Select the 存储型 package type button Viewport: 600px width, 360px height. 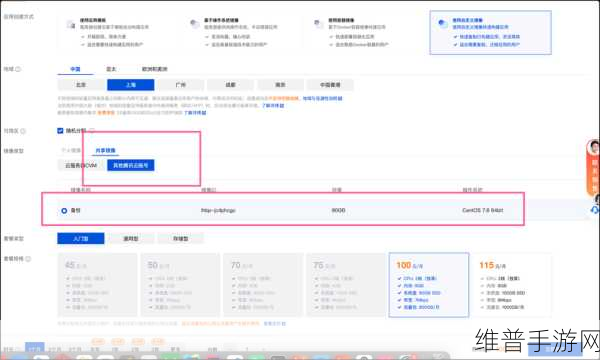(x=181, y=239)
